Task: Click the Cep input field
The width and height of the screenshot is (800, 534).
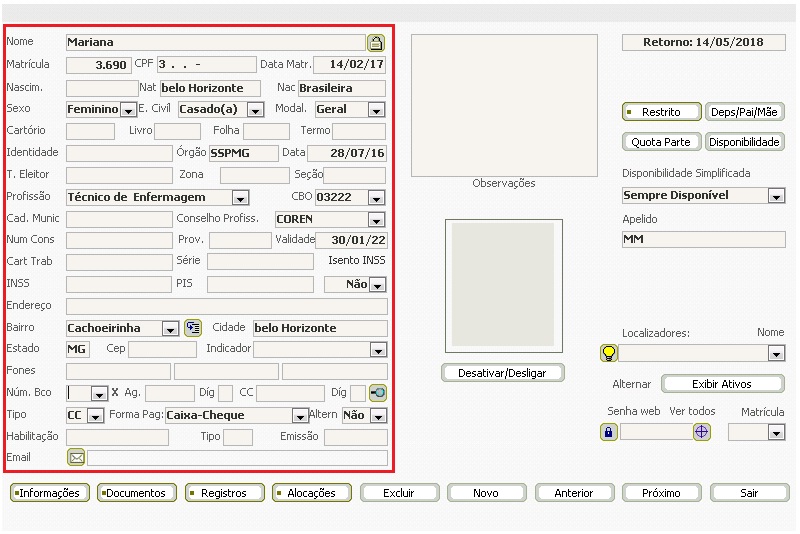Action: point(162,349)
